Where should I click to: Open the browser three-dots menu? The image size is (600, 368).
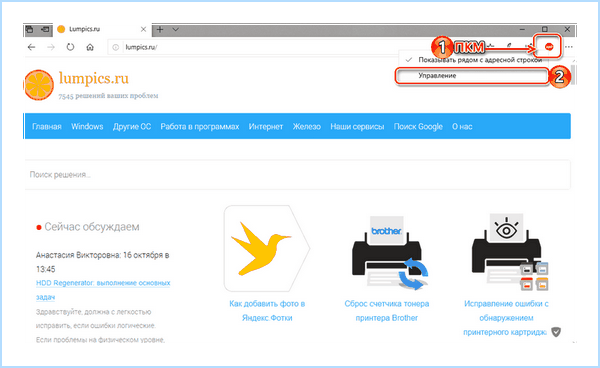[569, 47]
